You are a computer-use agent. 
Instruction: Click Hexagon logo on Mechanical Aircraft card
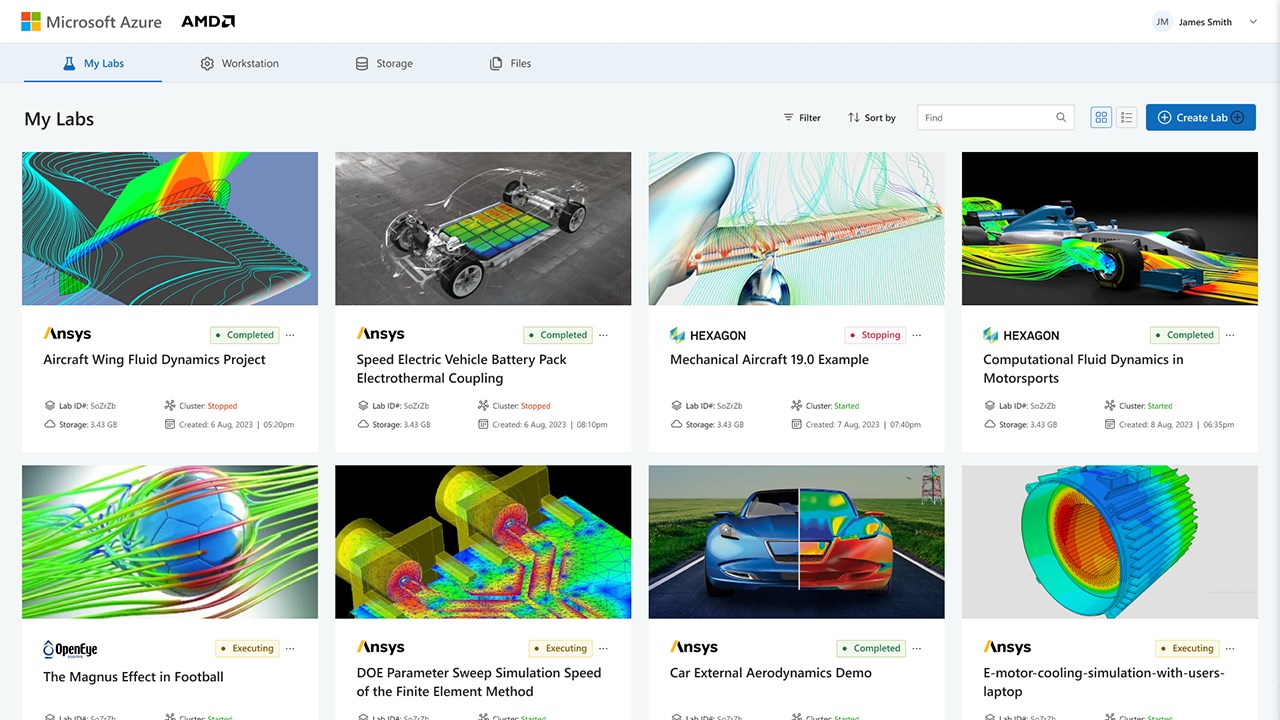[708, 335]
